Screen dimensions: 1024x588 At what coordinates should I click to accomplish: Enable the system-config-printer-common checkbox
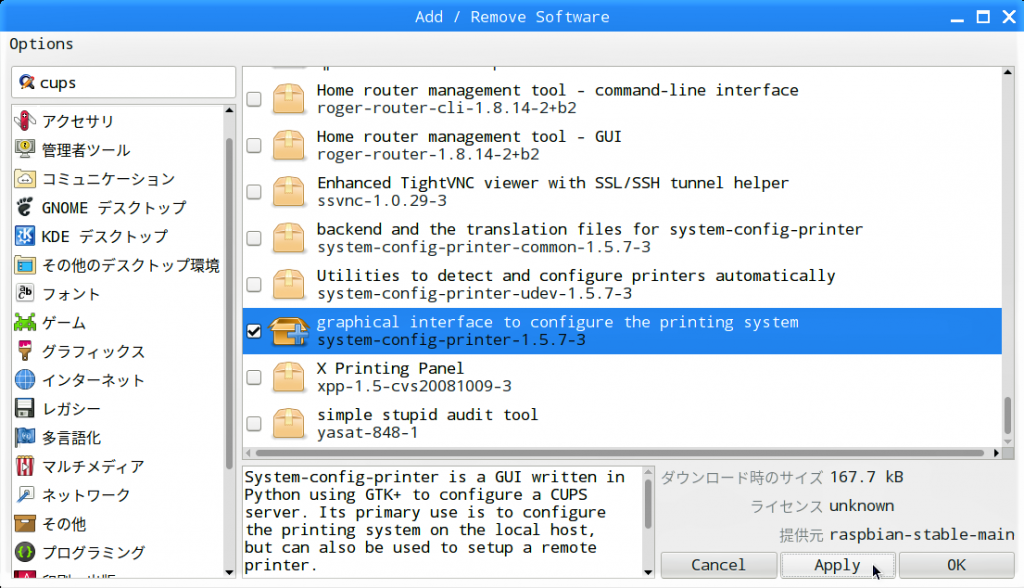pos(254,238)
